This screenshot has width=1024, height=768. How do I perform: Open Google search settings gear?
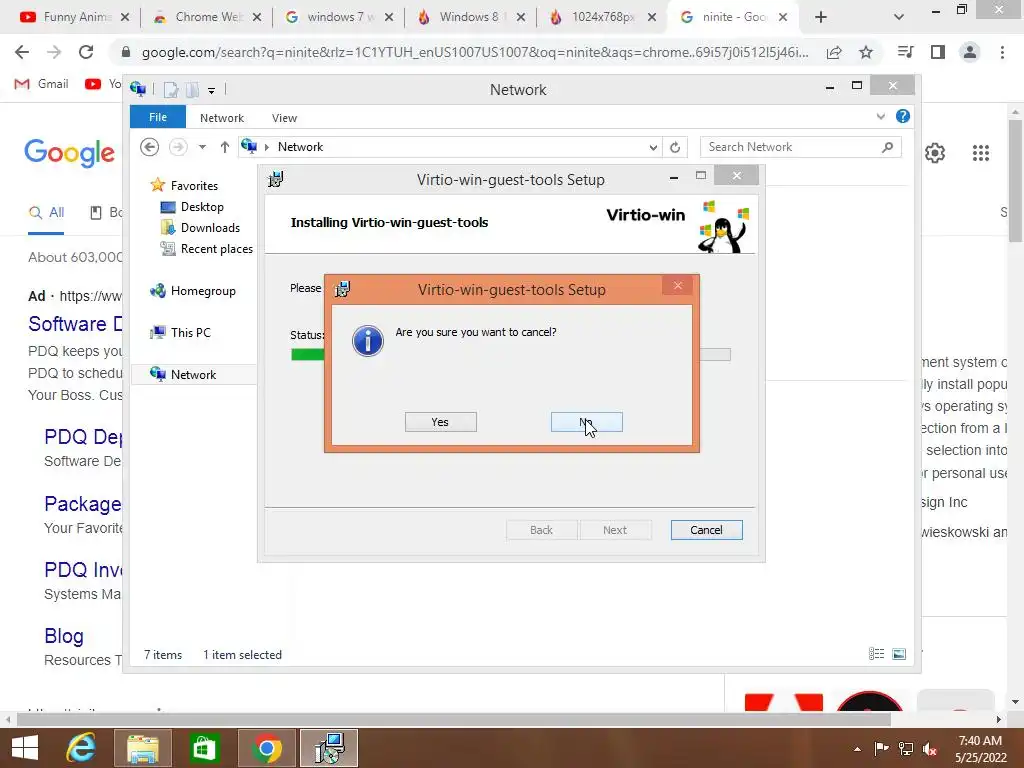(935, 153)
